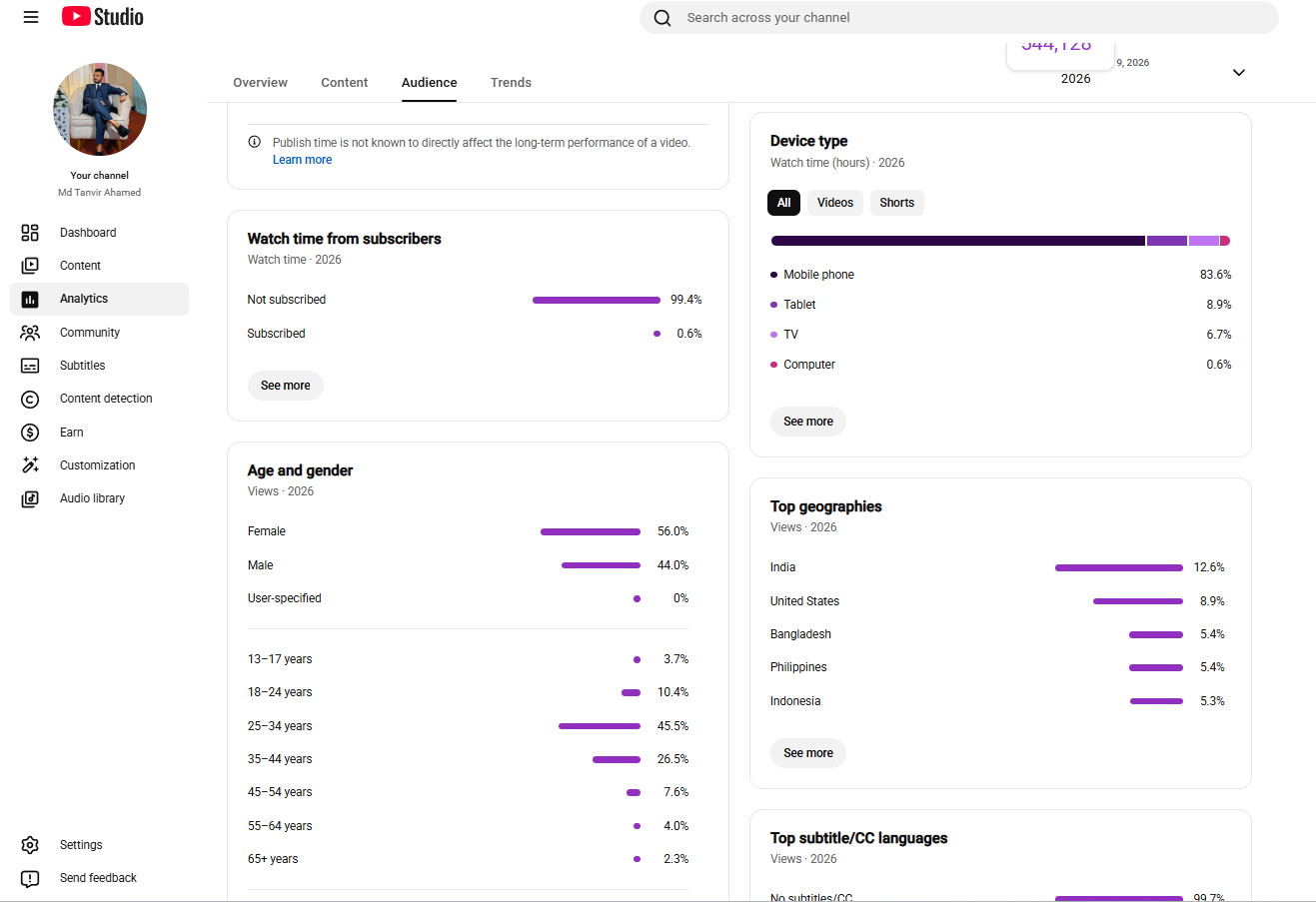Click the Tablet legend entry
Viewport: 1316px width, 902px height.
(1000, 305)
